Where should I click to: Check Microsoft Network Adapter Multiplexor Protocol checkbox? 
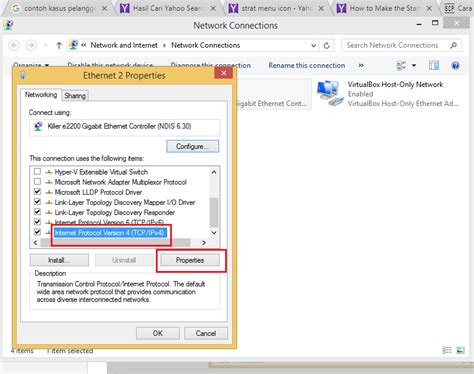click(x=37, y=182)
